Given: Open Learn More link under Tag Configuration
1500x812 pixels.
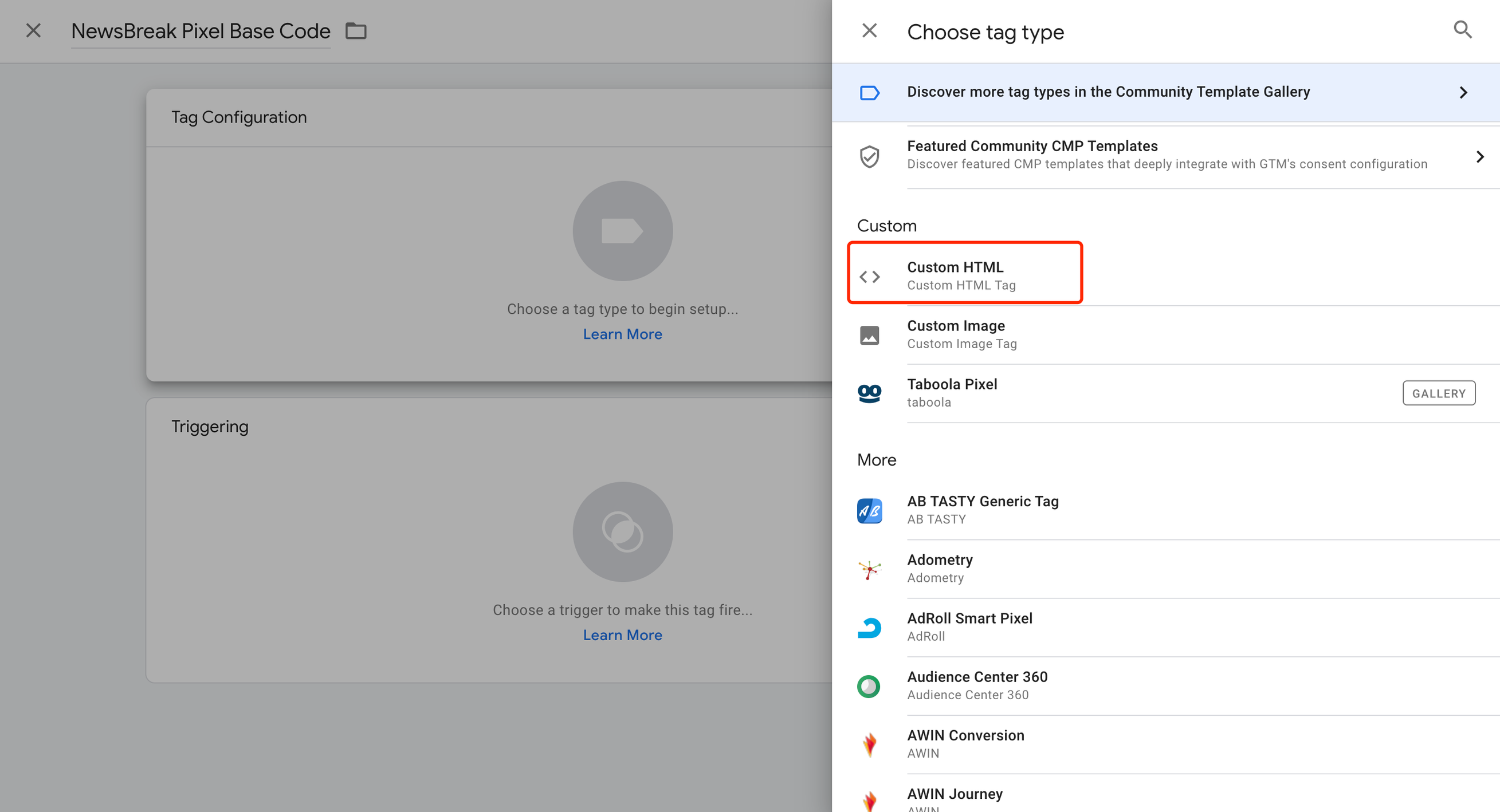Looking at the screenshot, I should [622, 334].
